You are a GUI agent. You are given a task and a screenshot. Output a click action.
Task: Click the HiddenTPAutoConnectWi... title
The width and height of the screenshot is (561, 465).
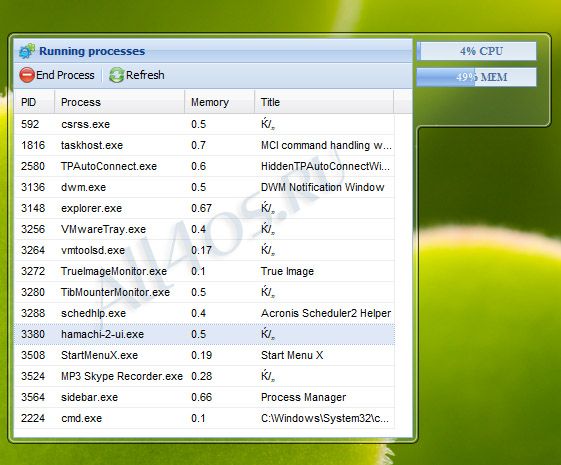pos(325,166)
